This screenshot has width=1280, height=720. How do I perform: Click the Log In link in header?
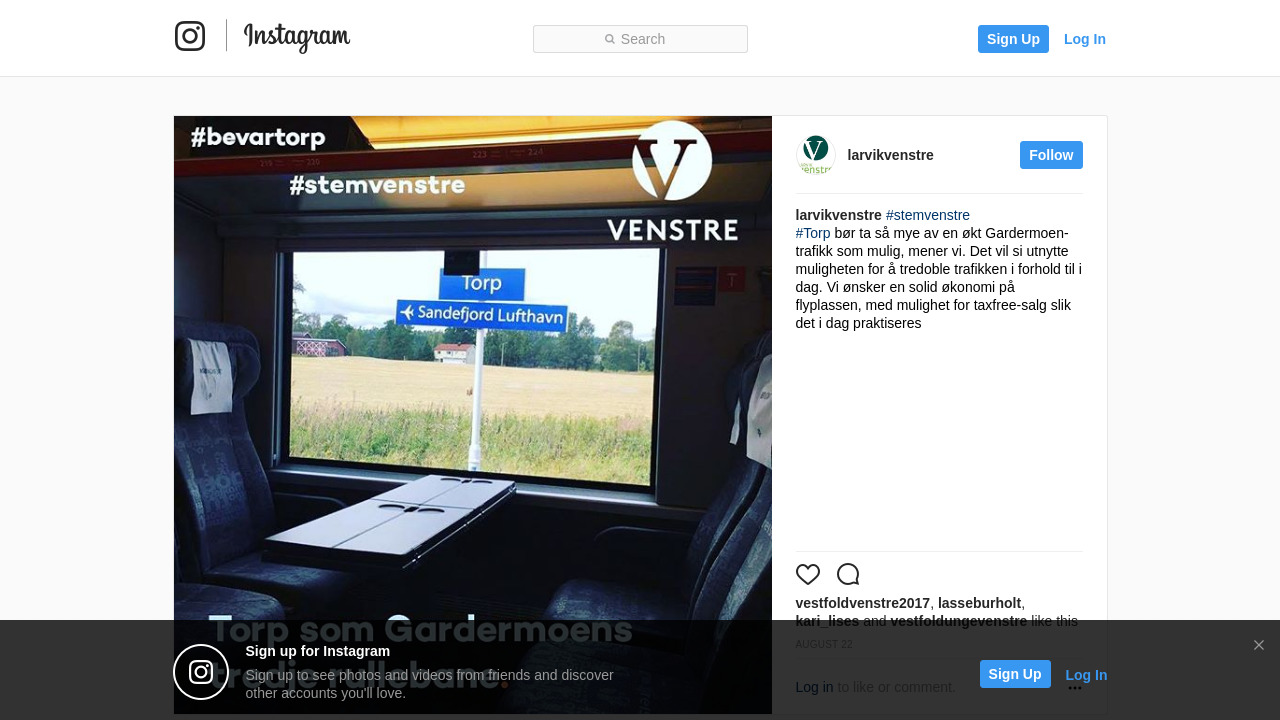(1085, 39)
